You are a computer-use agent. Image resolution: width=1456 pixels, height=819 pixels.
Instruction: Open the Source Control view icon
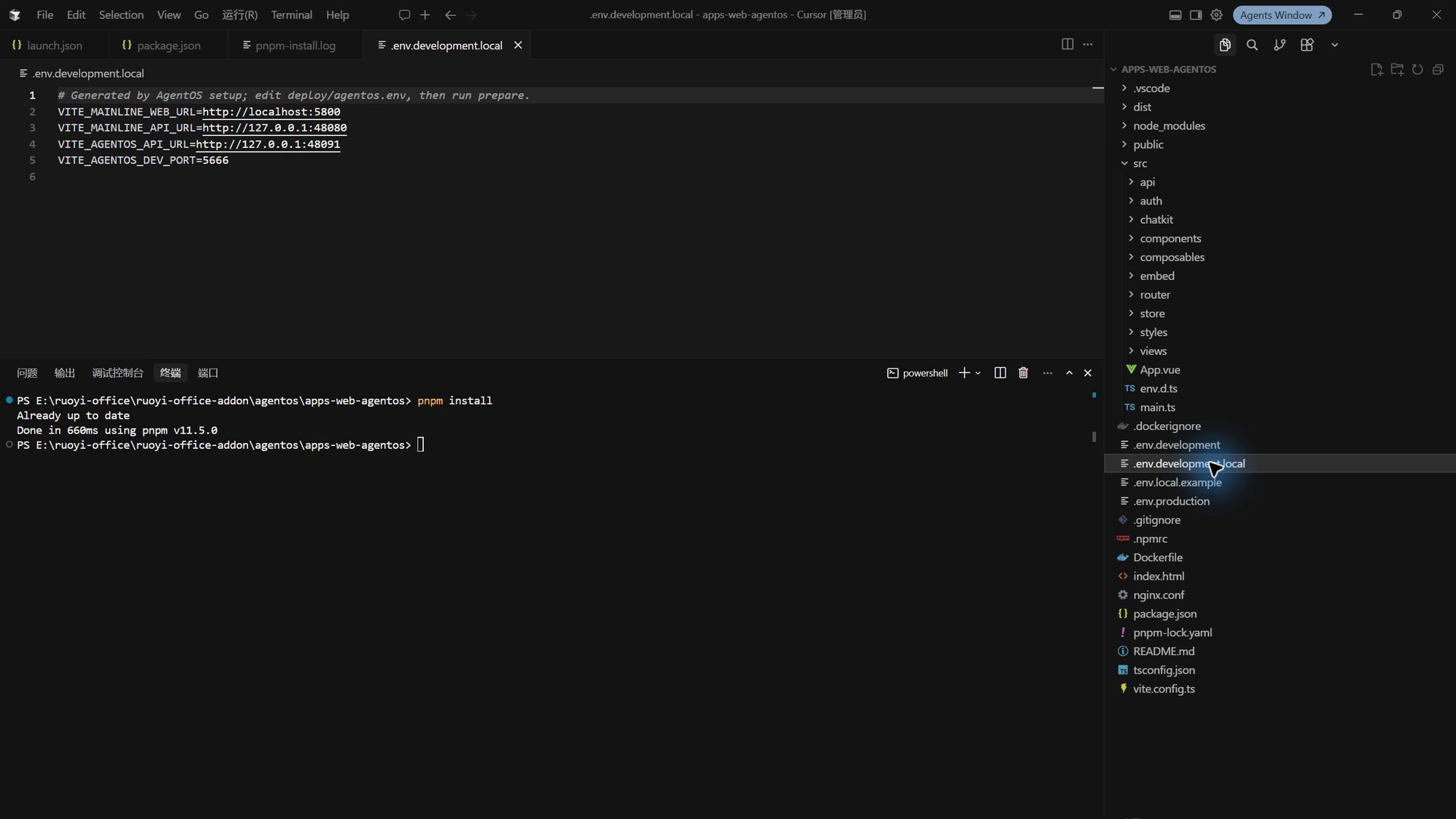[x=1279, y=45]
